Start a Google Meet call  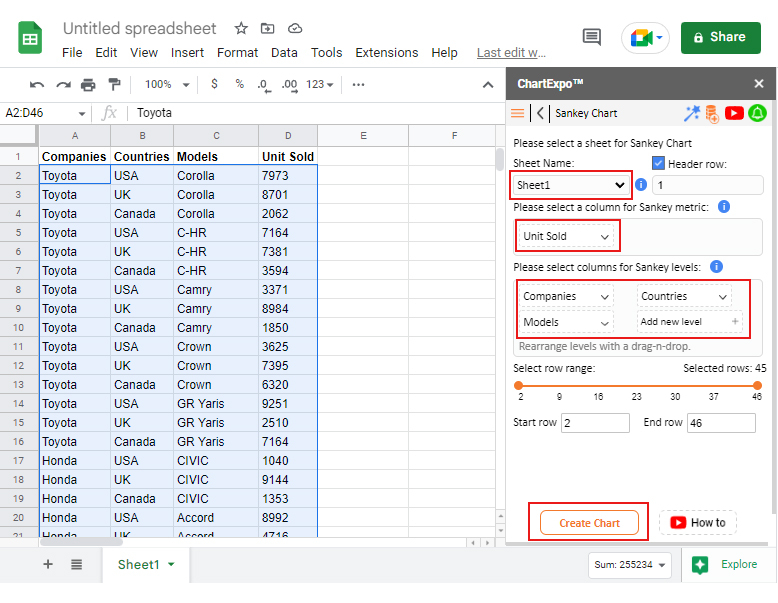point(645,38)
